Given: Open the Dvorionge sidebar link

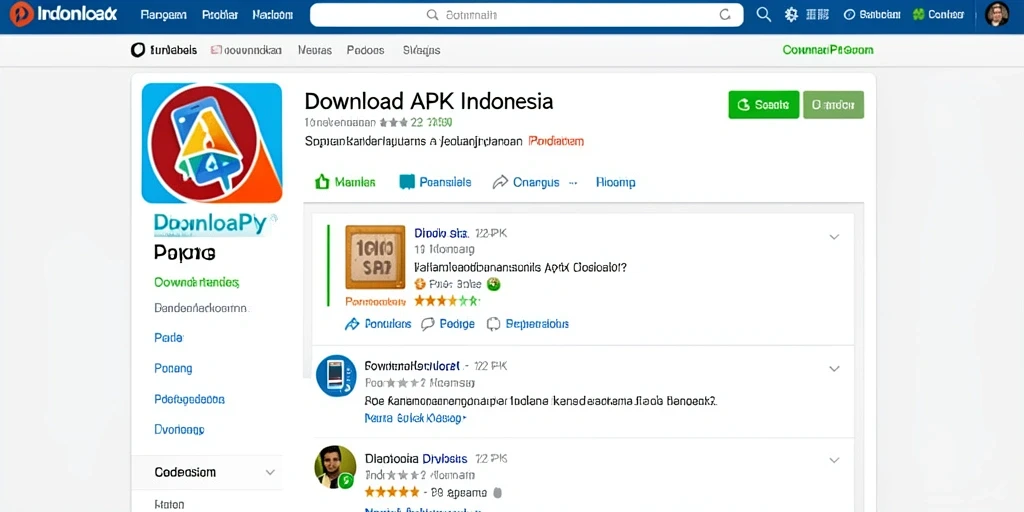Looking at the screenshot, I should (x=180, y=430).
